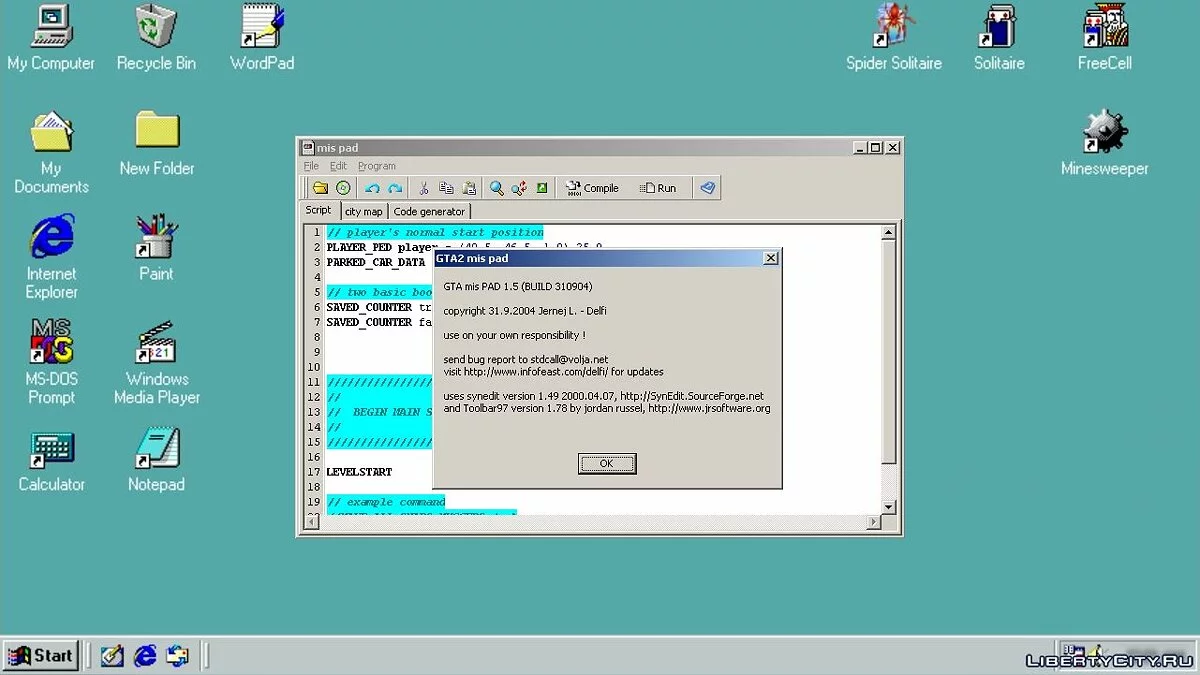The width and height of the screenshot is (1200, 675).
Task: Switch to the Code generator tab
Action: (x=429, y=211)
